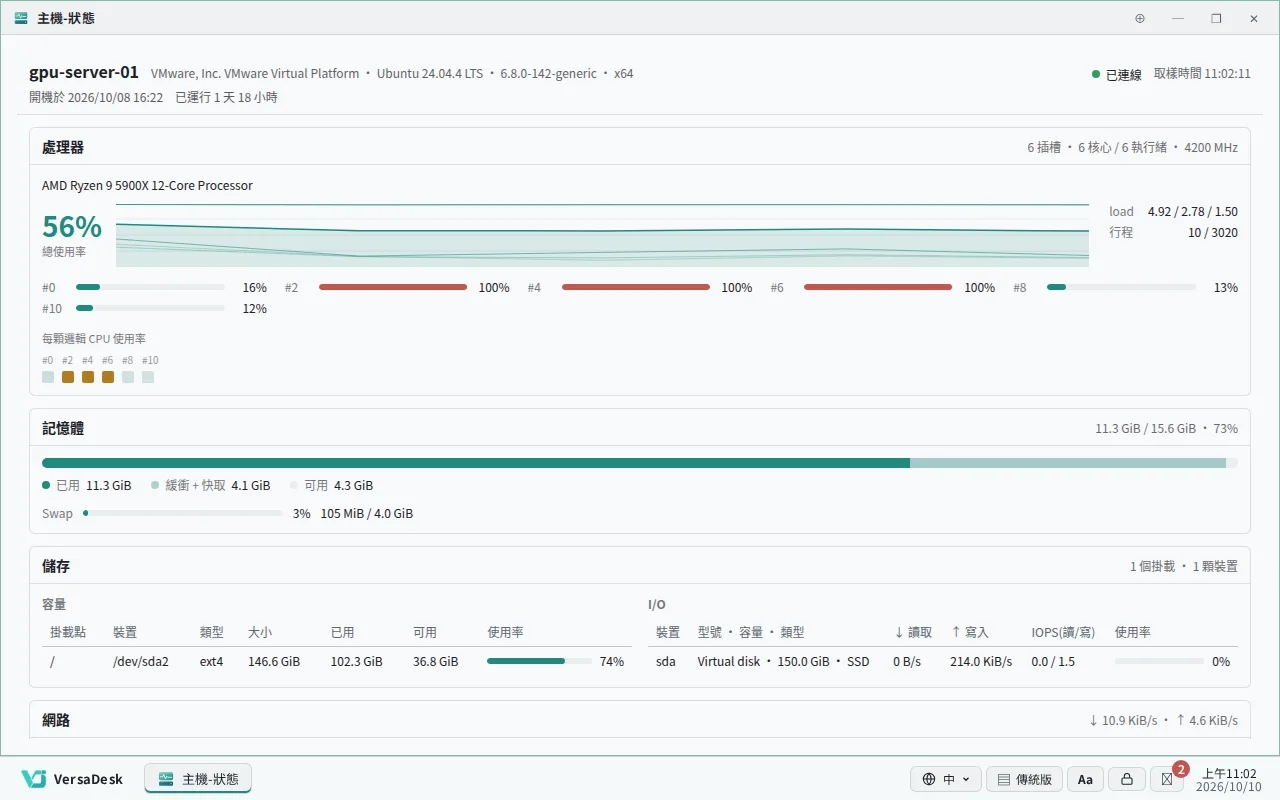1280x800 pixels.
Task: Click the #0 CPU usage bar at 16%
Action: 150,287
